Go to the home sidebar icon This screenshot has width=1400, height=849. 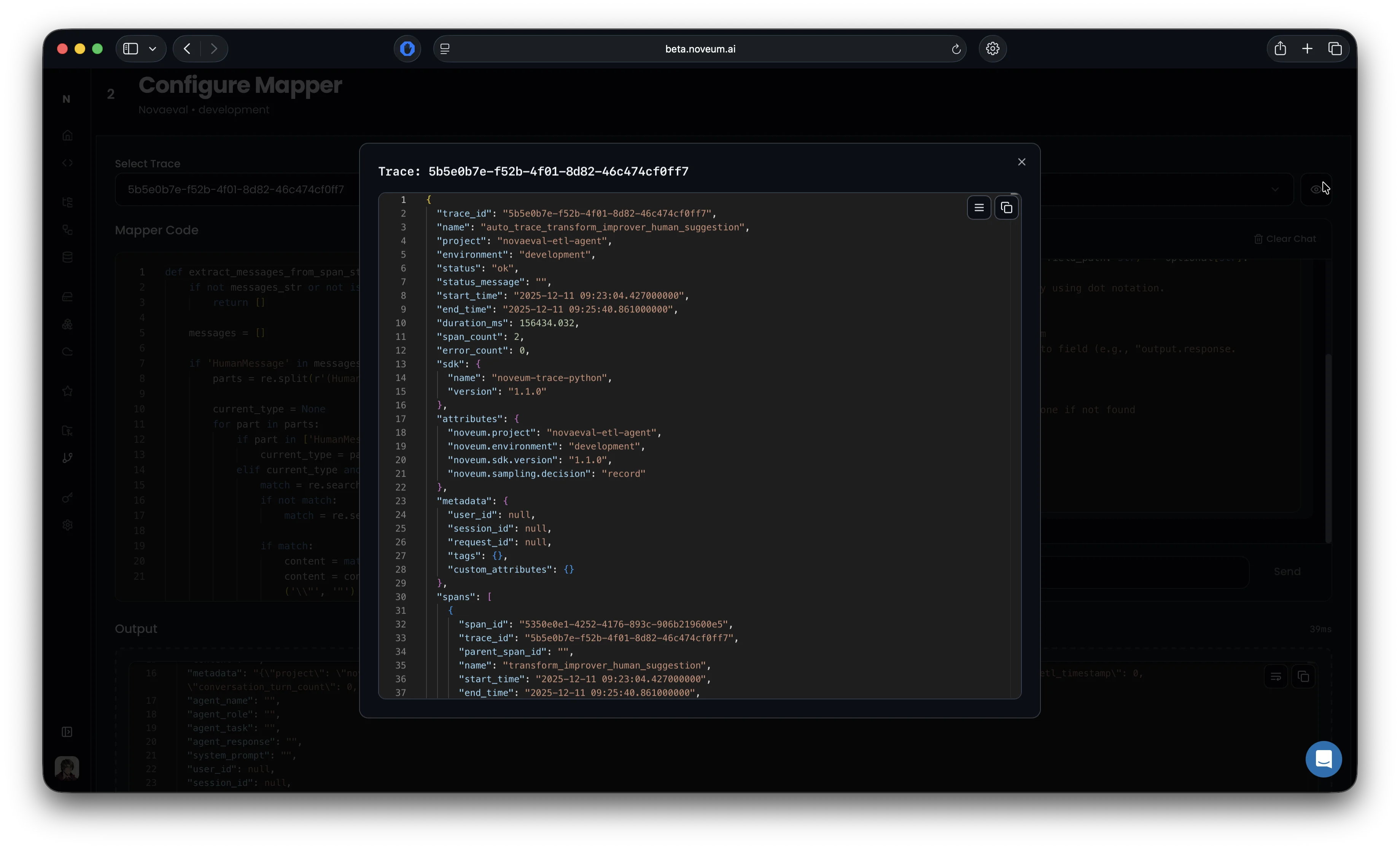[68, 136]
